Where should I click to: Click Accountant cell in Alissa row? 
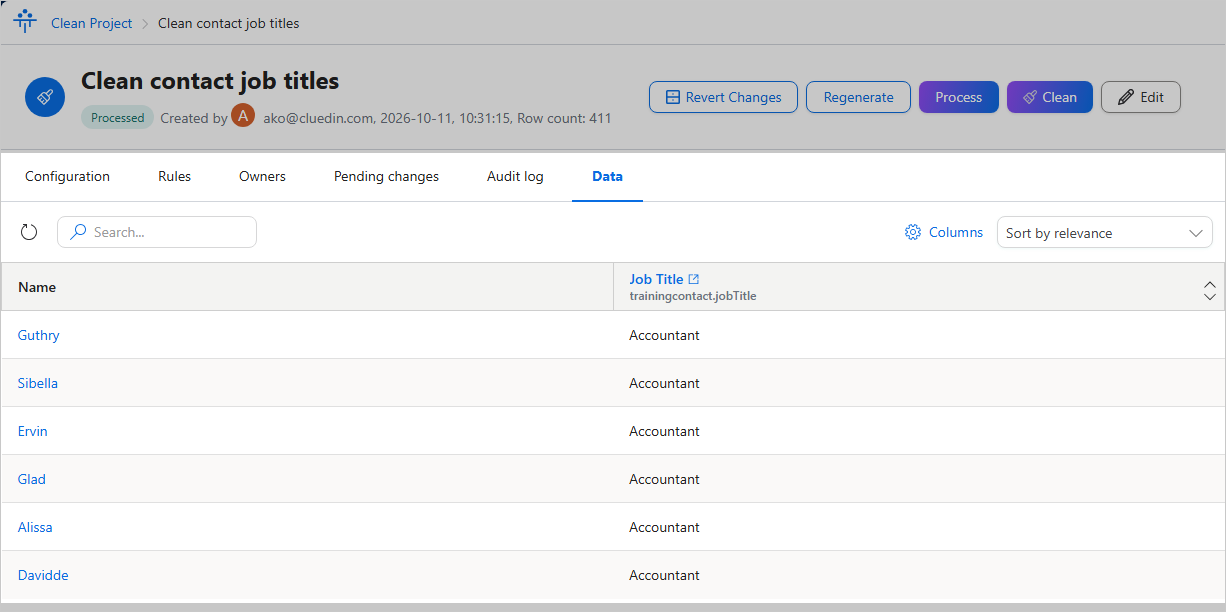[x=664, y=527]
